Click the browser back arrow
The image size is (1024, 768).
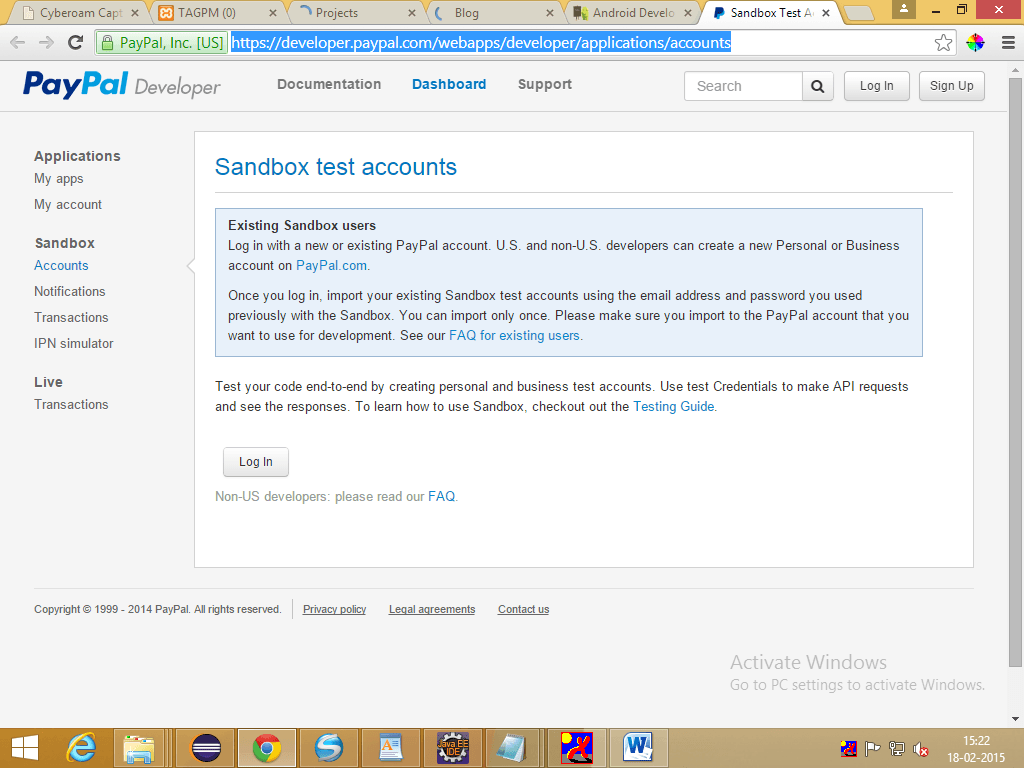click(x=18, y=42)
